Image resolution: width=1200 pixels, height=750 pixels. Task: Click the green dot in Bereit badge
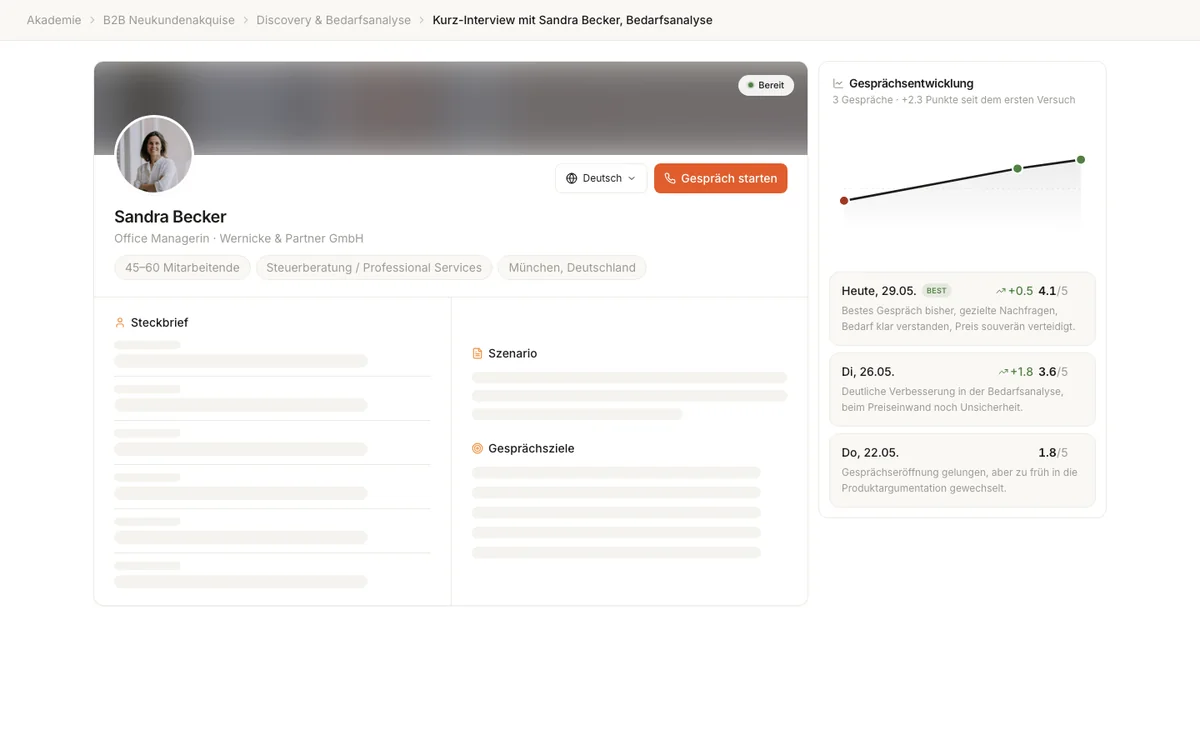751,85
